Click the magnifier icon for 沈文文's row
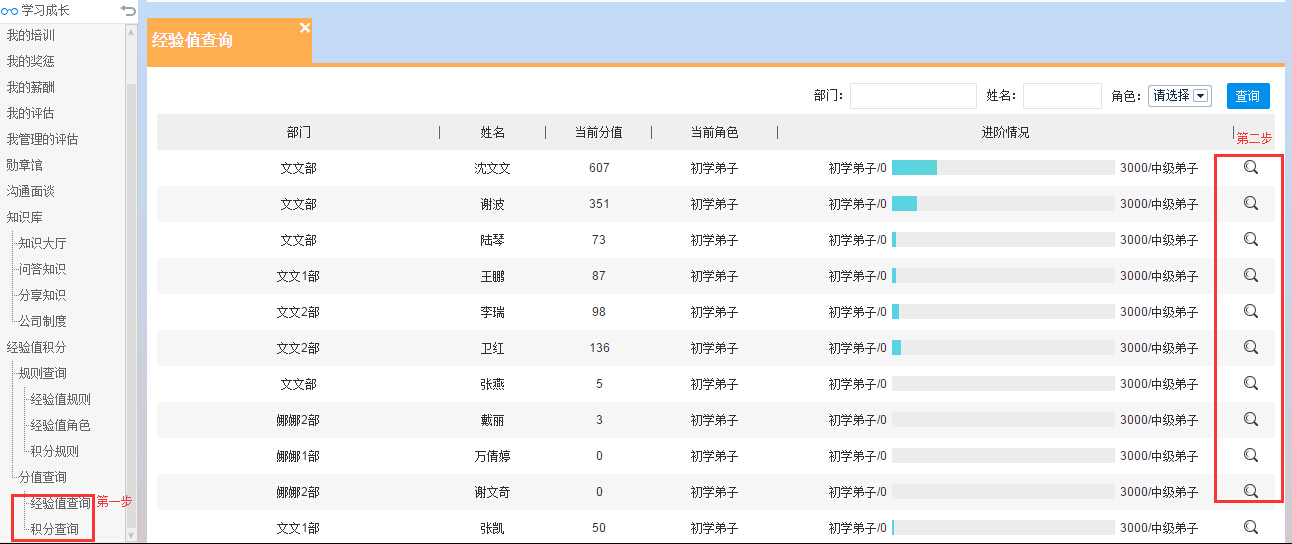The image size is (1292, 544). pos(1250,168)
